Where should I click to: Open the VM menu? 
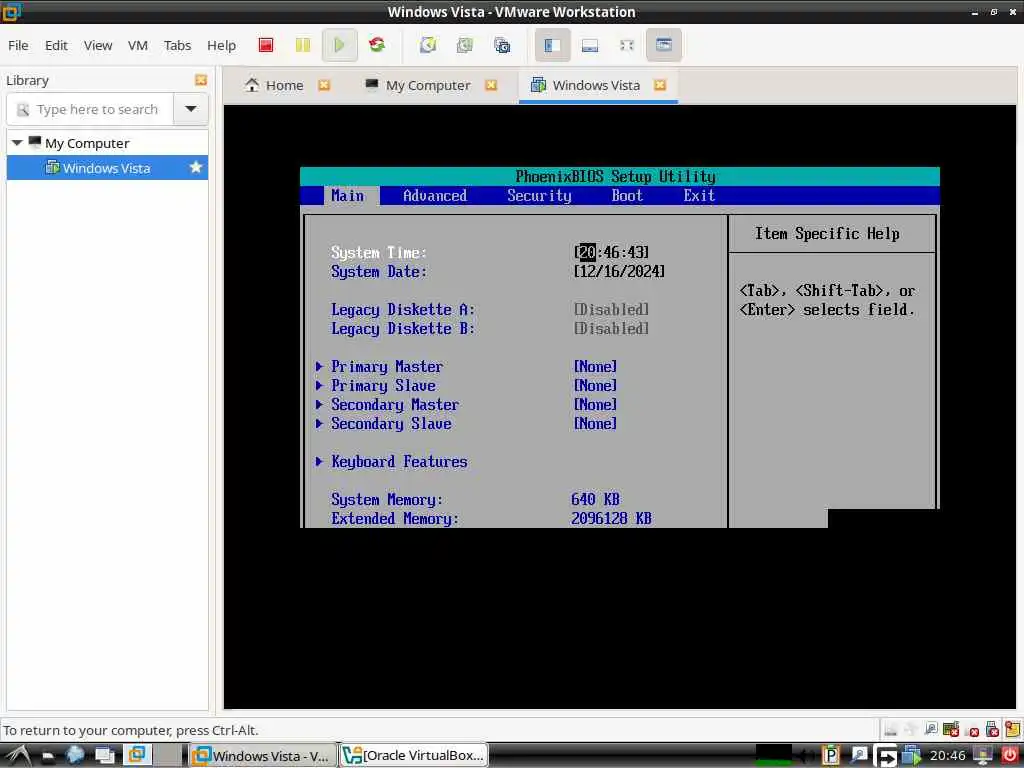(138, 45)
